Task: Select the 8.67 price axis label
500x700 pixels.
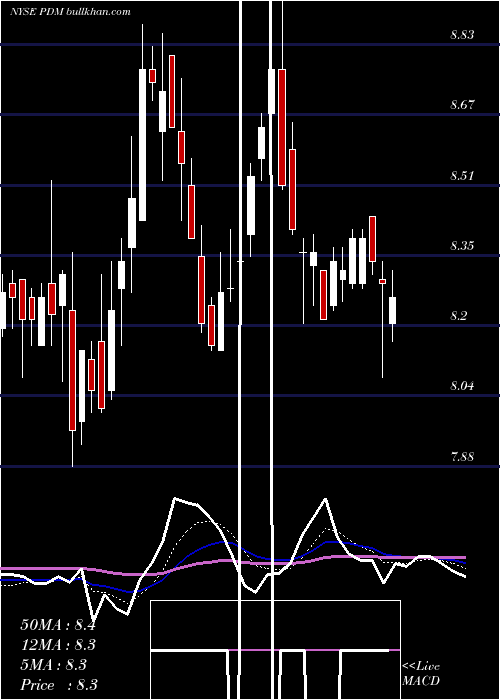Action: point(462,105)
